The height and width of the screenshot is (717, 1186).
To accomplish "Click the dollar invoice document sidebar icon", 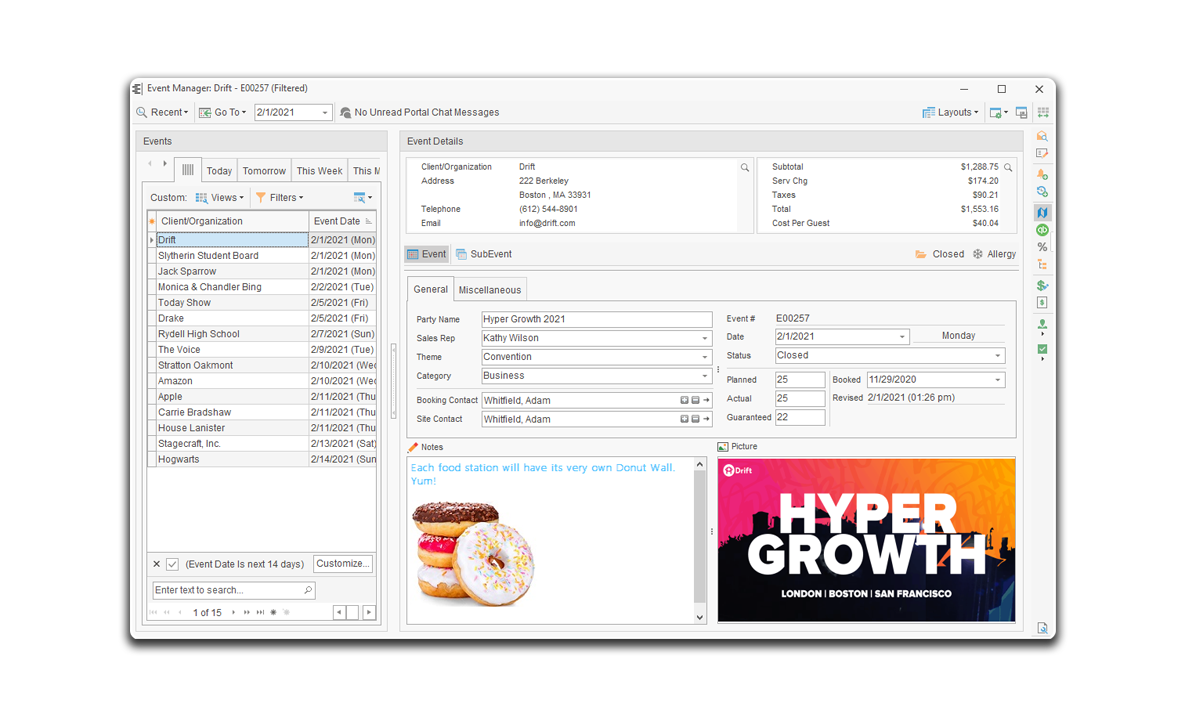I will (x=1042, y=303).
